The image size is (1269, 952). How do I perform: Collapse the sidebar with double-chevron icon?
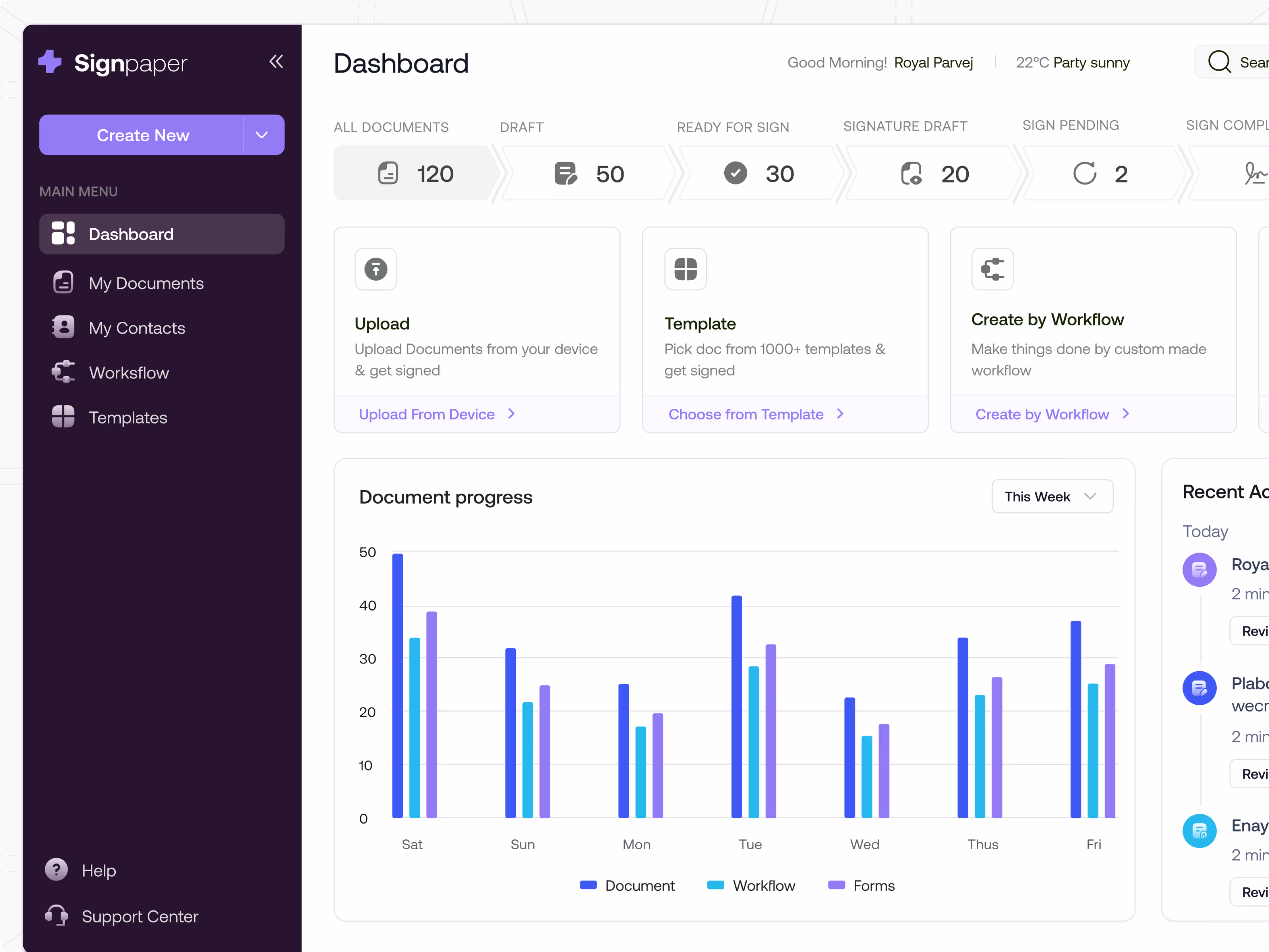[276, 61]
